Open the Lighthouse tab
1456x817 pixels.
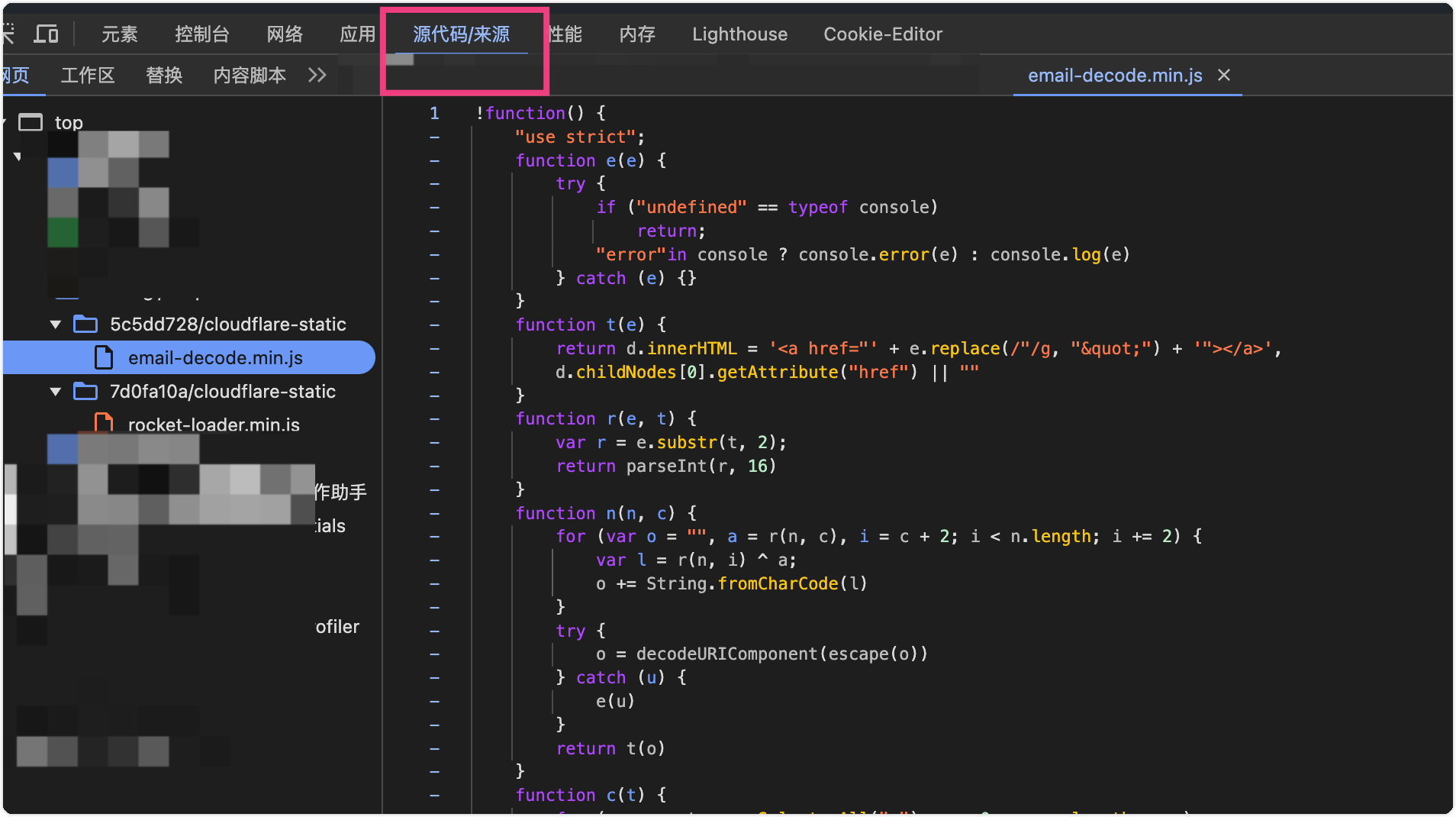click(x=739, y=34)
